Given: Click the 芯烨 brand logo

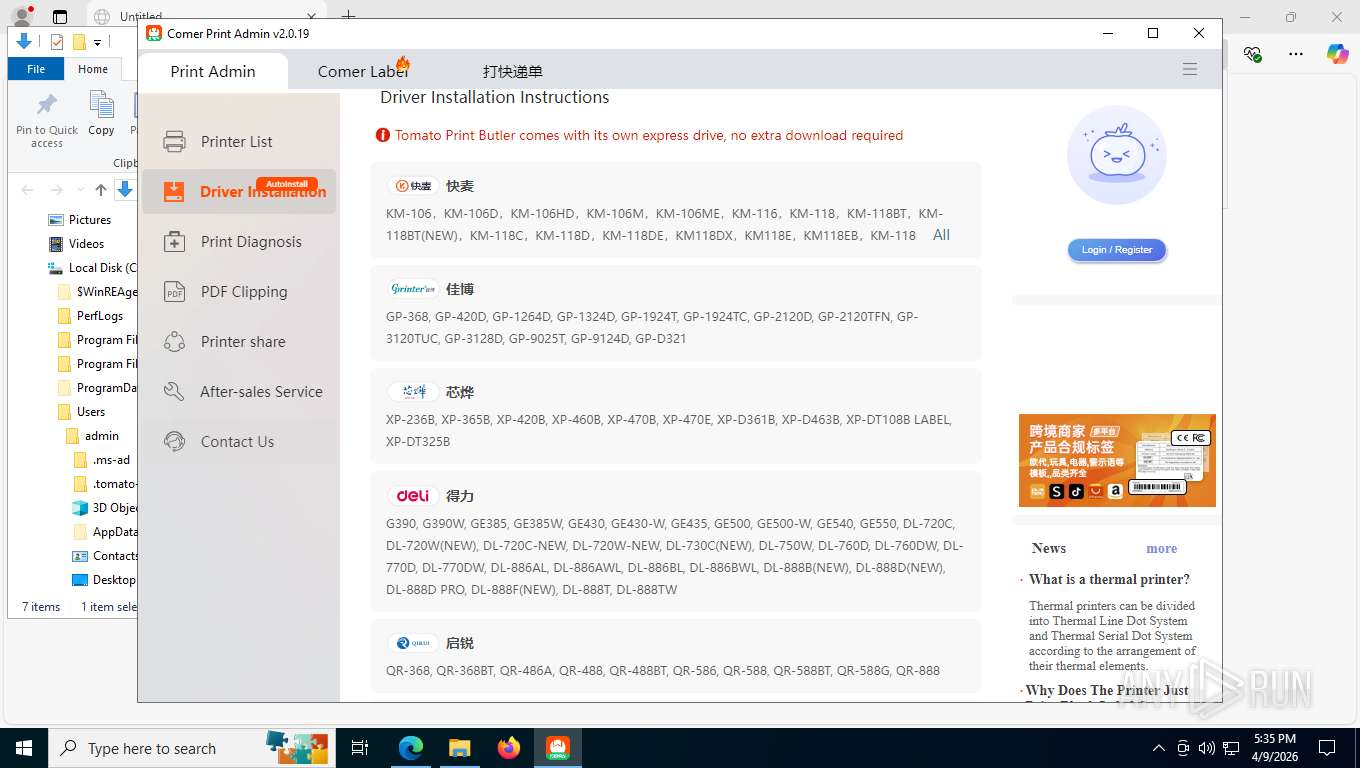Looking at the screenshot, I should coord(413,392).
